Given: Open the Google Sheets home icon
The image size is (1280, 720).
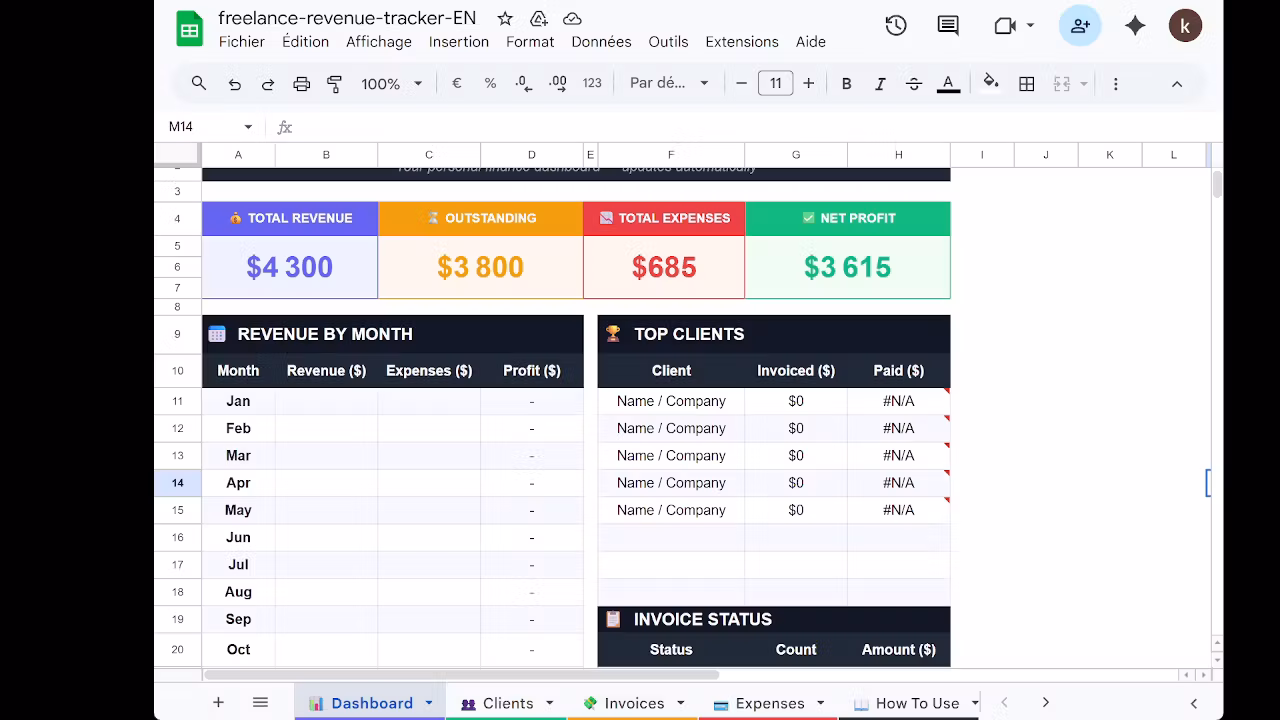Looking at the screenshot, I should coord(189,28).
